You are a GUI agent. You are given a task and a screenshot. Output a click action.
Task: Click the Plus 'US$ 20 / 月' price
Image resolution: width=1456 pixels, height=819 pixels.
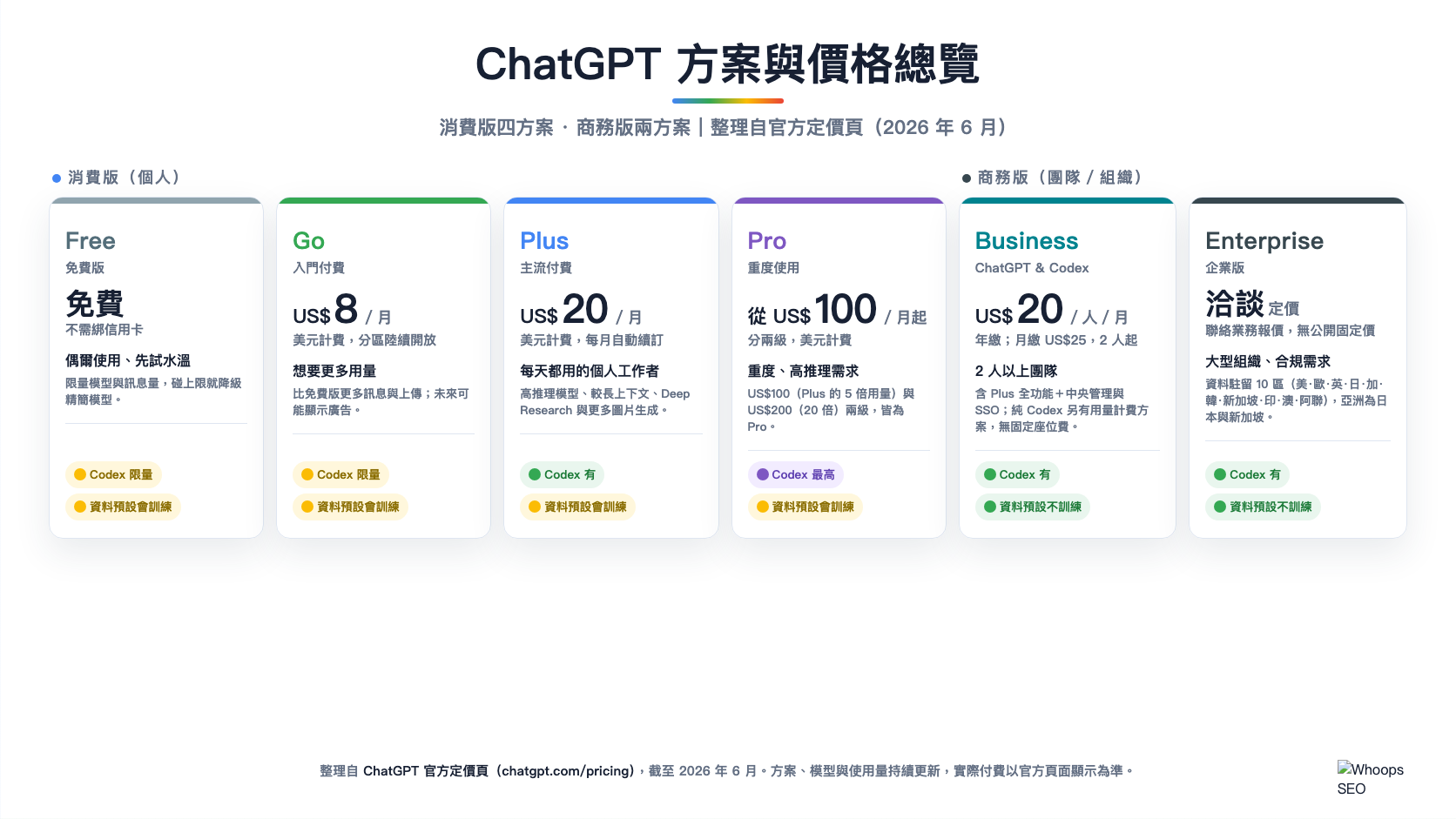581,310
